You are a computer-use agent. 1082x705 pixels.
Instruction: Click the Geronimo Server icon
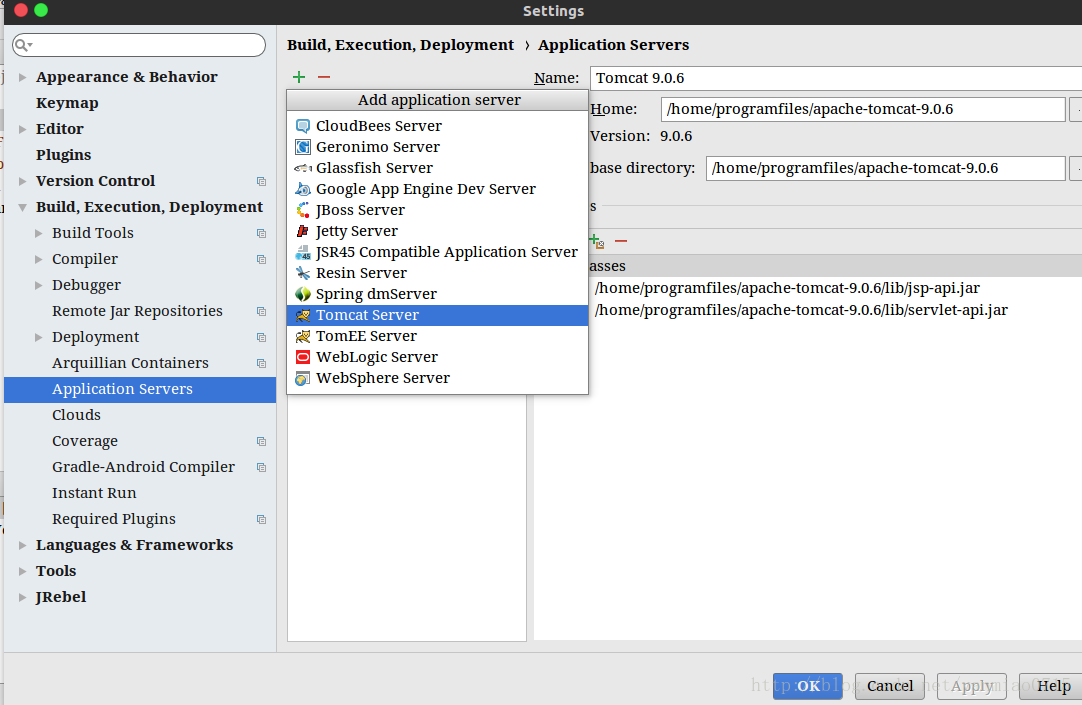(x=303, y=147)
